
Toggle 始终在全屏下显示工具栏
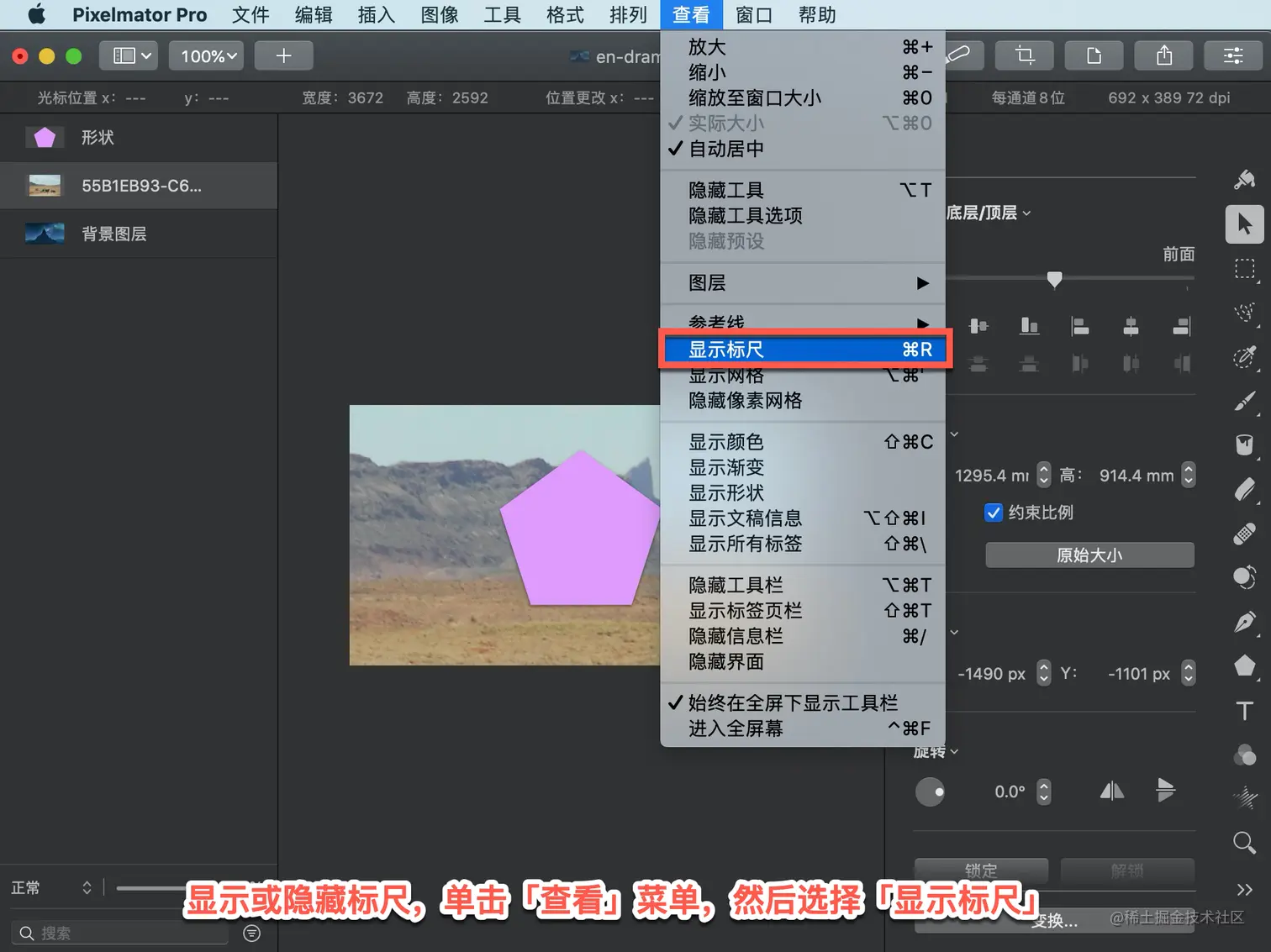803,702
